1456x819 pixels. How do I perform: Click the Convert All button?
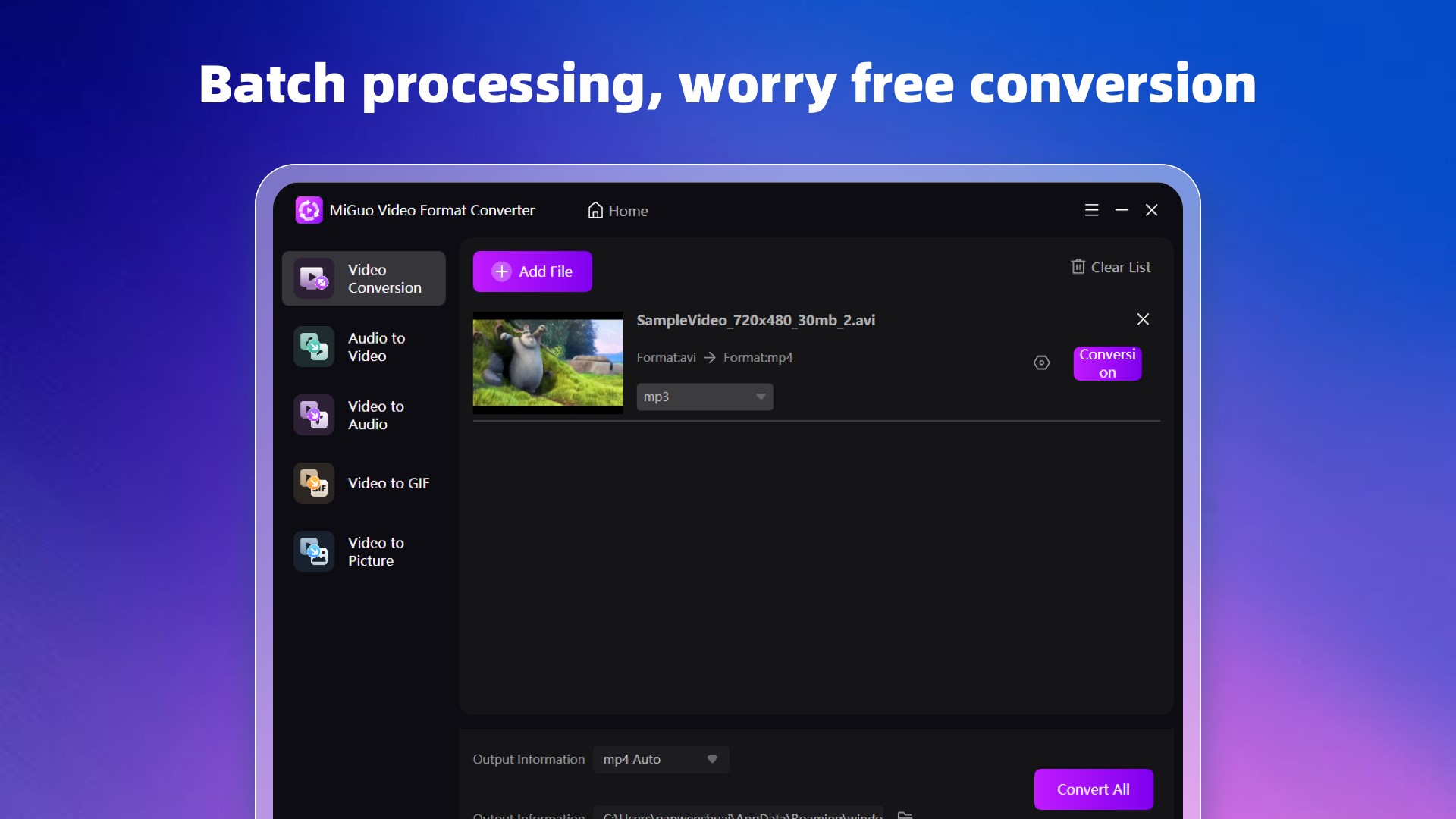1093,789
